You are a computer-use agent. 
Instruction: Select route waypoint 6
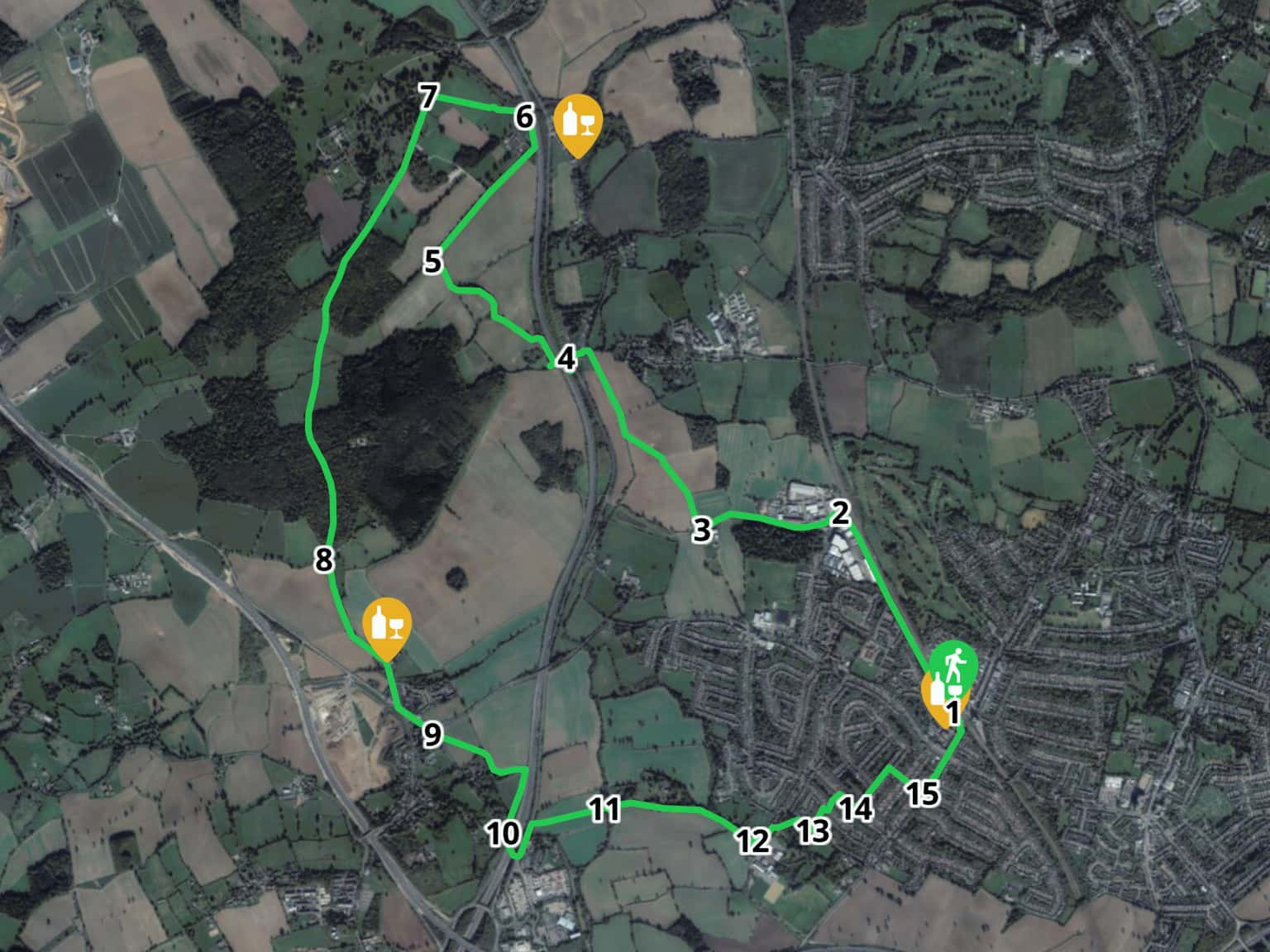(524, 117)
